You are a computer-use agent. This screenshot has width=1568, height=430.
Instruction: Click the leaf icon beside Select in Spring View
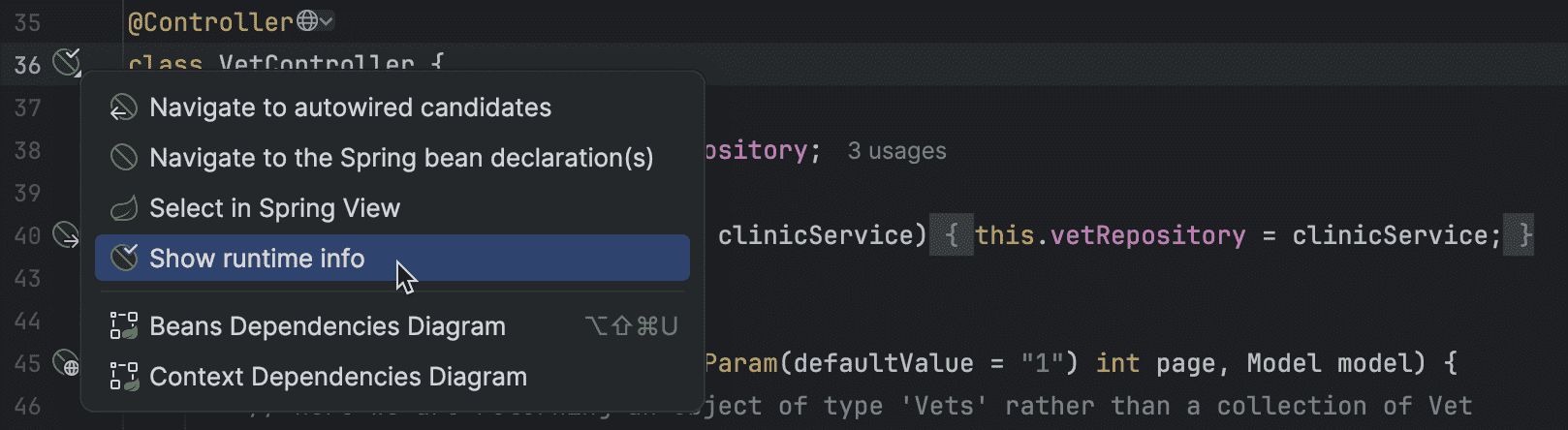[x=124, y=208]
